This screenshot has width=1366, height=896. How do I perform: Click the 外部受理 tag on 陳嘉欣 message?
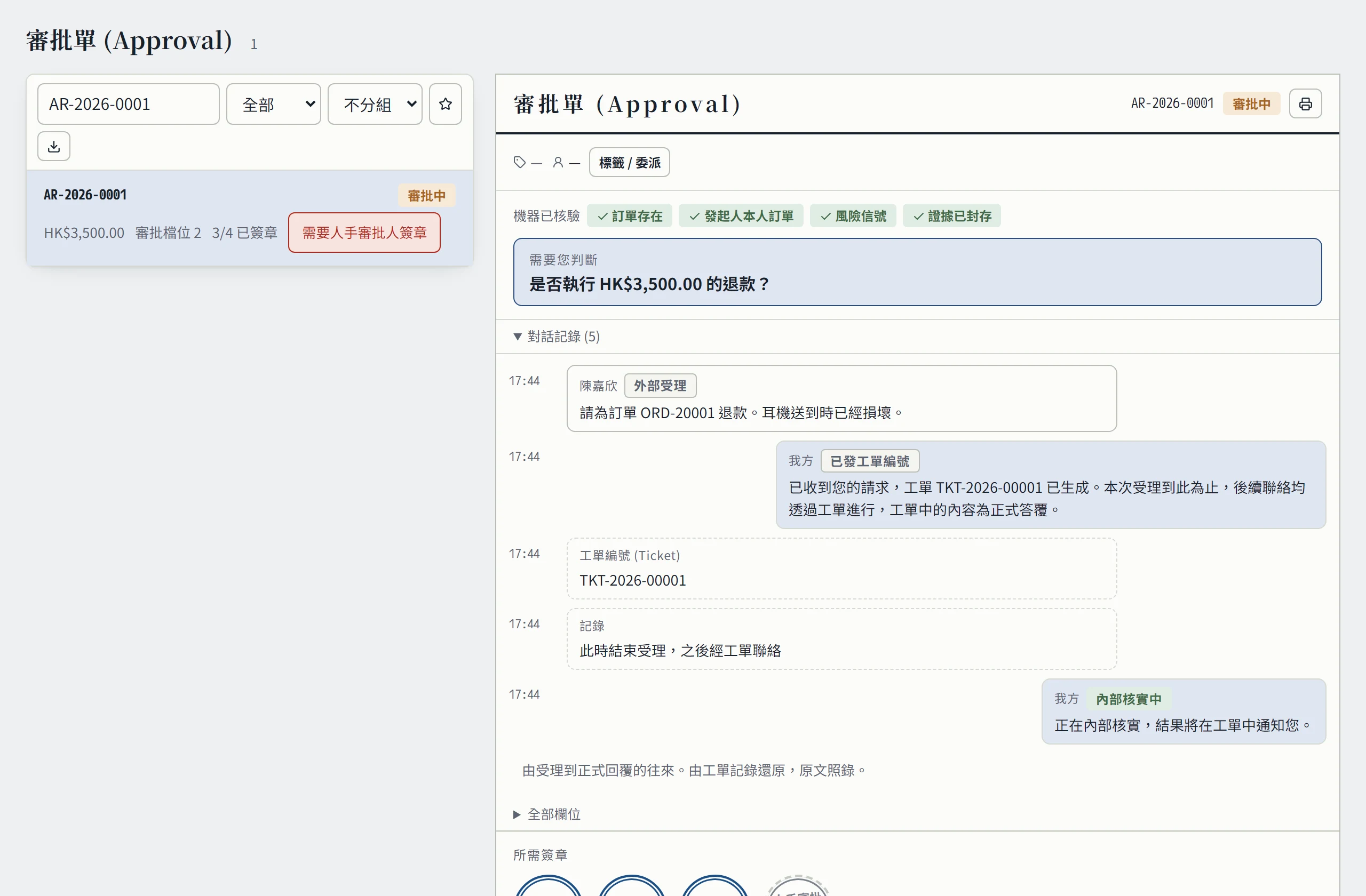(660, 386)
